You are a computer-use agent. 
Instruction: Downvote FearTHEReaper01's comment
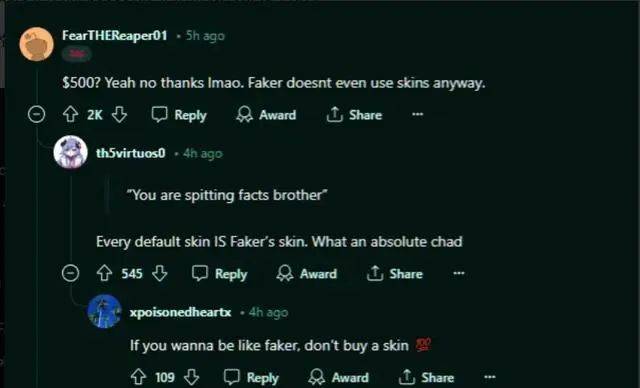[x=119, y=115]
